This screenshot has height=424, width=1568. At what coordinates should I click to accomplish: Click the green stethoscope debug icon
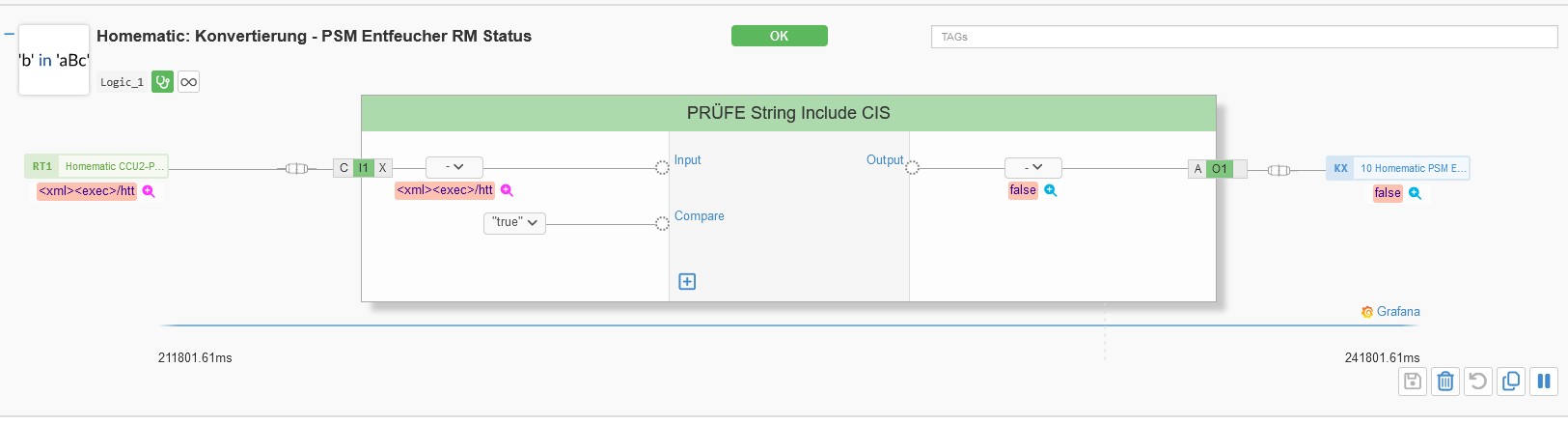coord(162,82)
